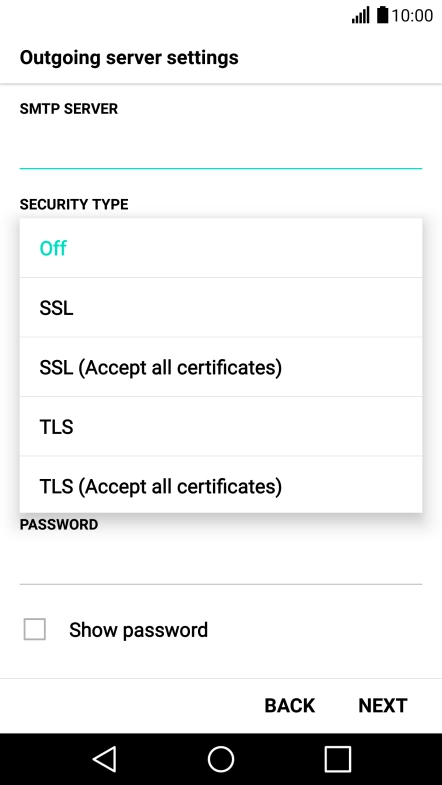Tap the Android back navigation triangle
442x785 pixels.
(x=105, y=759)
